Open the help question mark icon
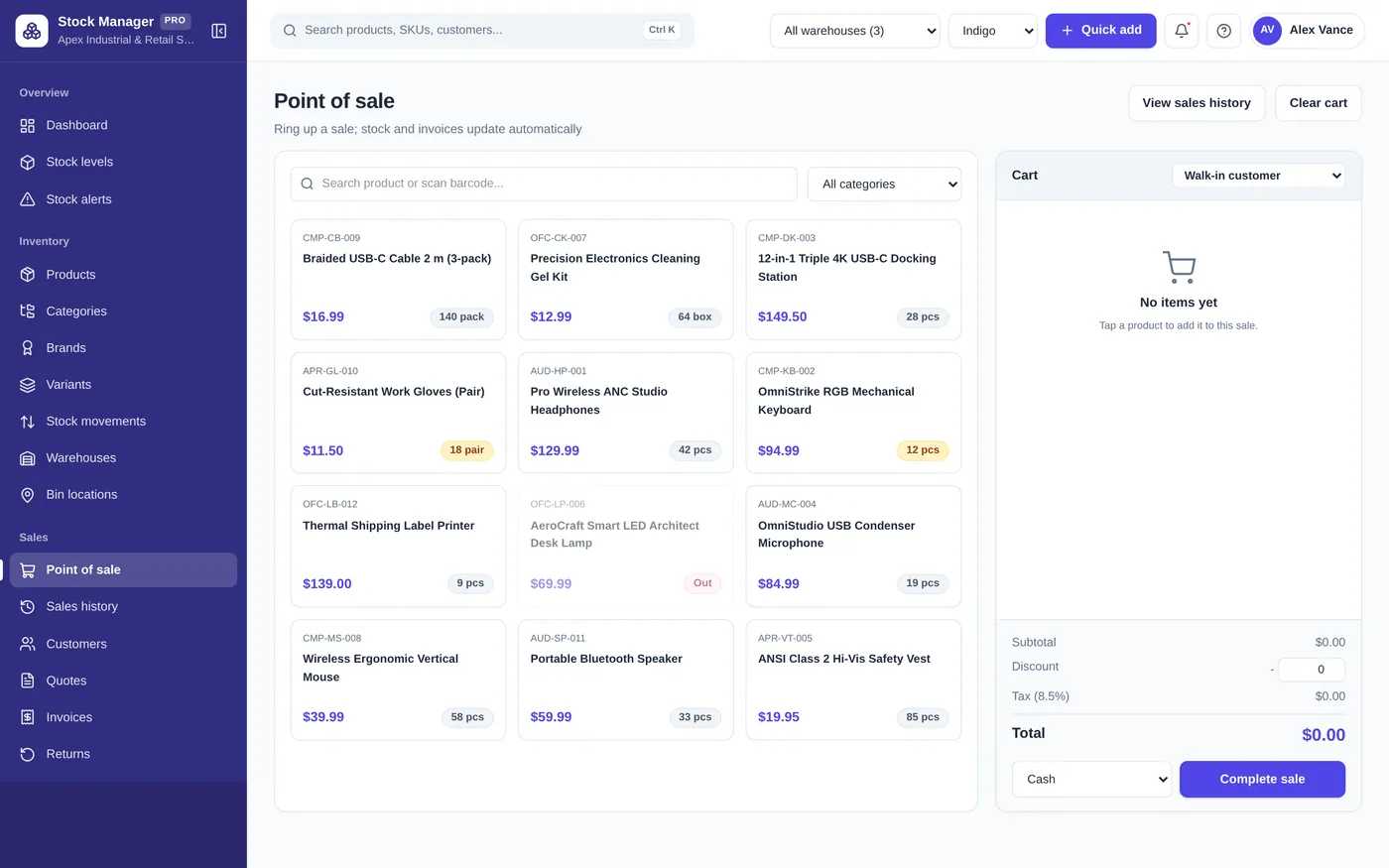Viewport: 1389px width, 868px height. tap(1224, 31)
